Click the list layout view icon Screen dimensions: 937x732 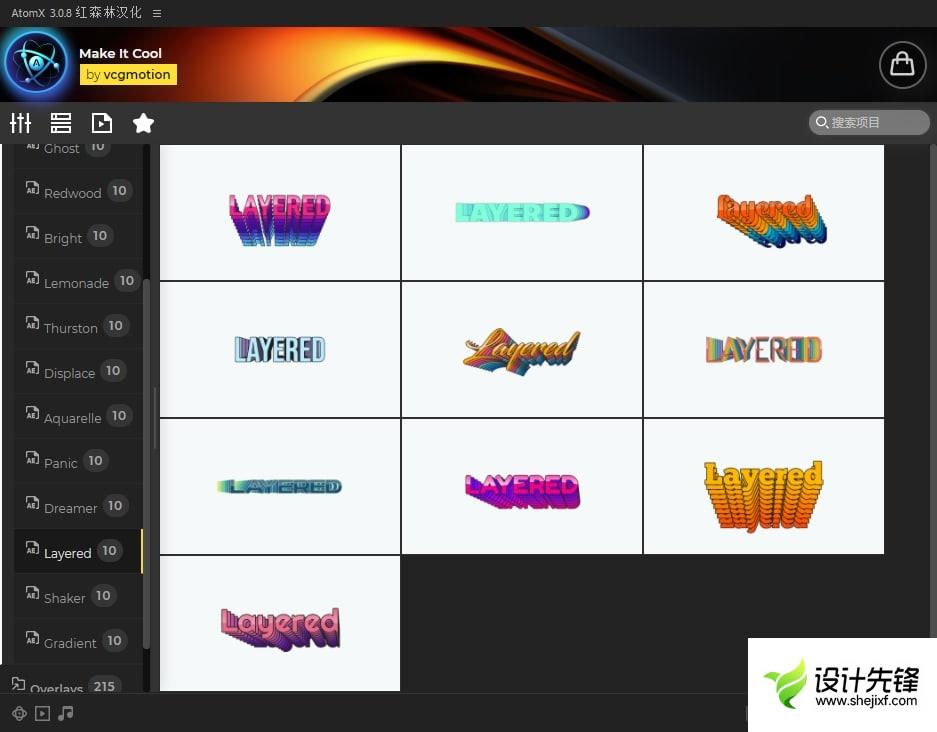61,123
